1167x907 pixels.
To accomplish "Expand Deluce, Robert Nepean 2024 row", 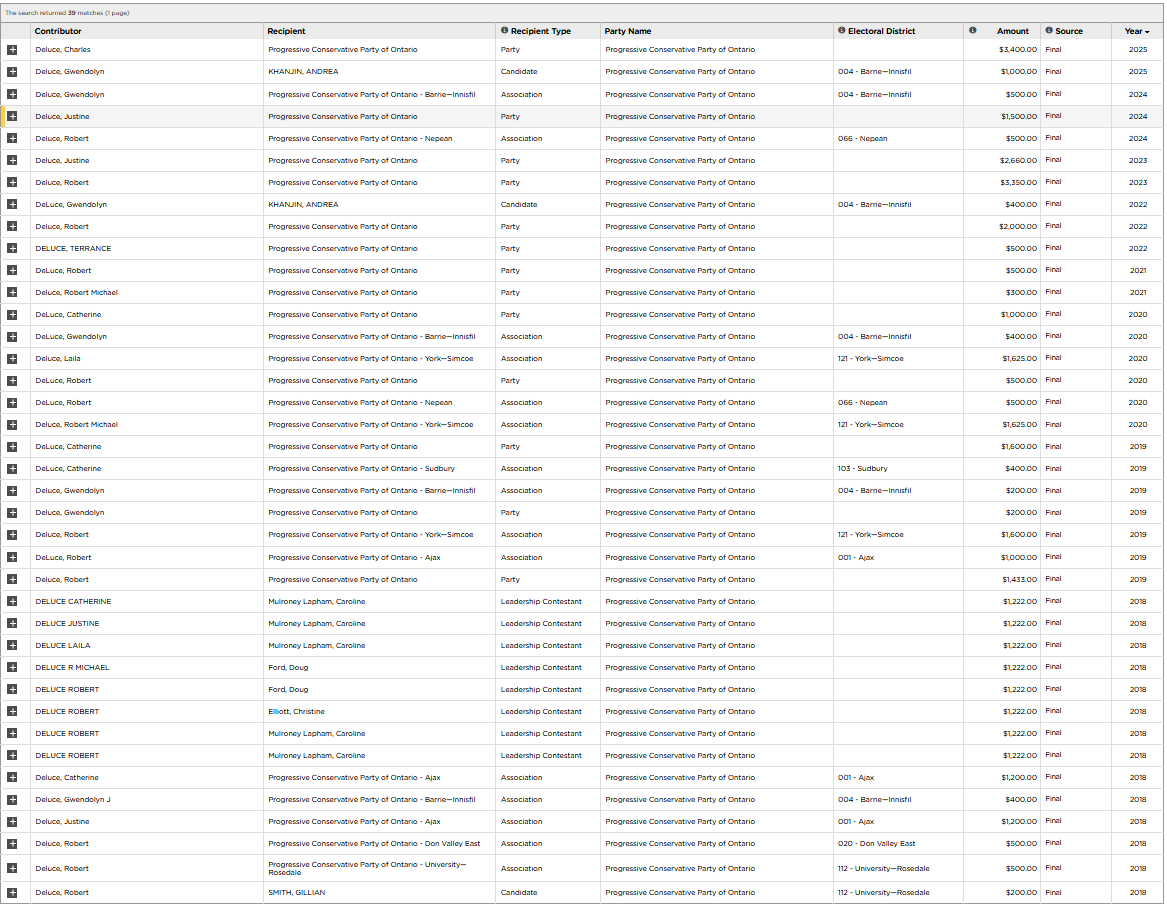I will pos(12,138).
